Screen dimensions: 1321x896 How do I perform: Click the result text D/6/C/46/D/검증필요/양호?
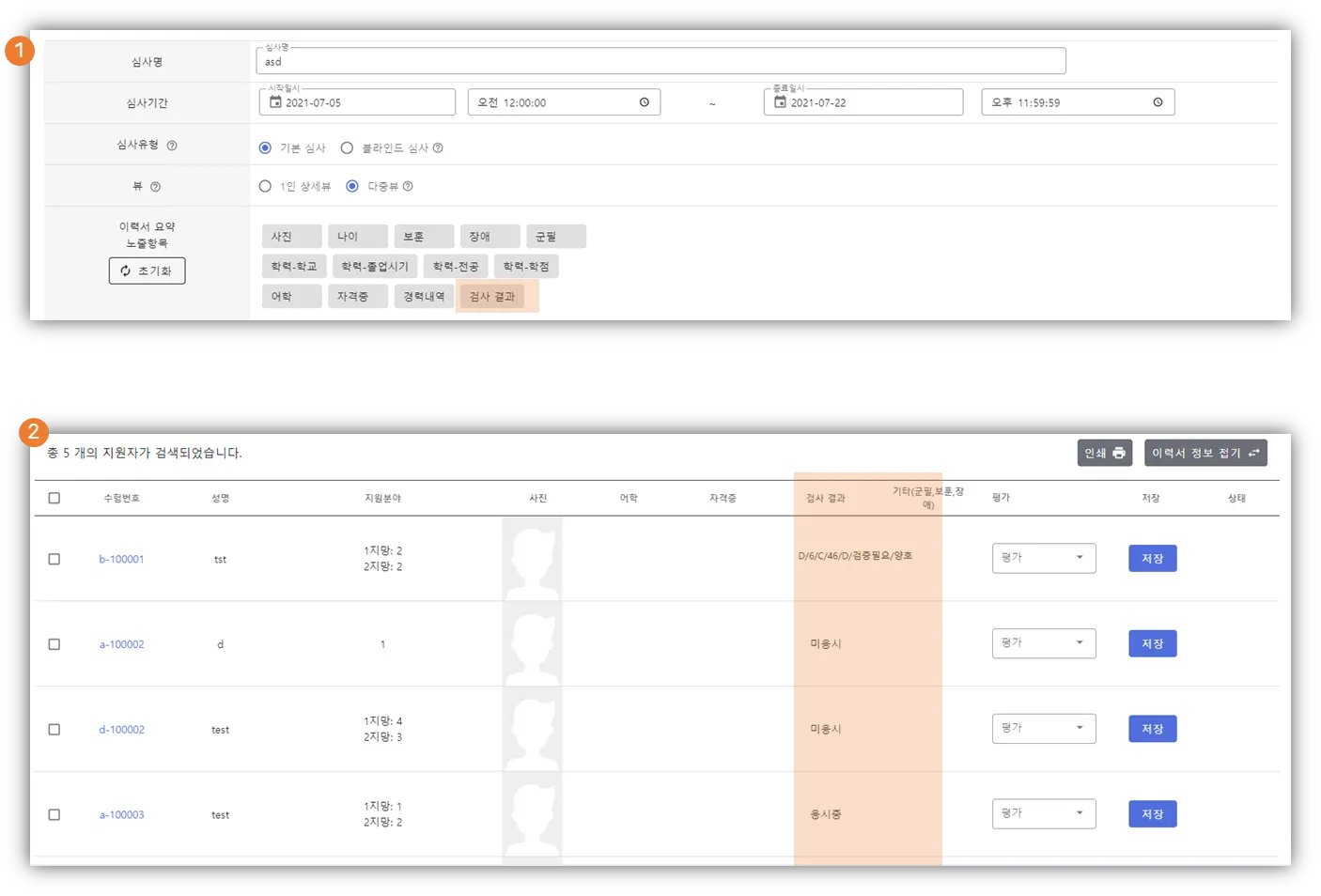pyautogui.click(x=855, y=556)
